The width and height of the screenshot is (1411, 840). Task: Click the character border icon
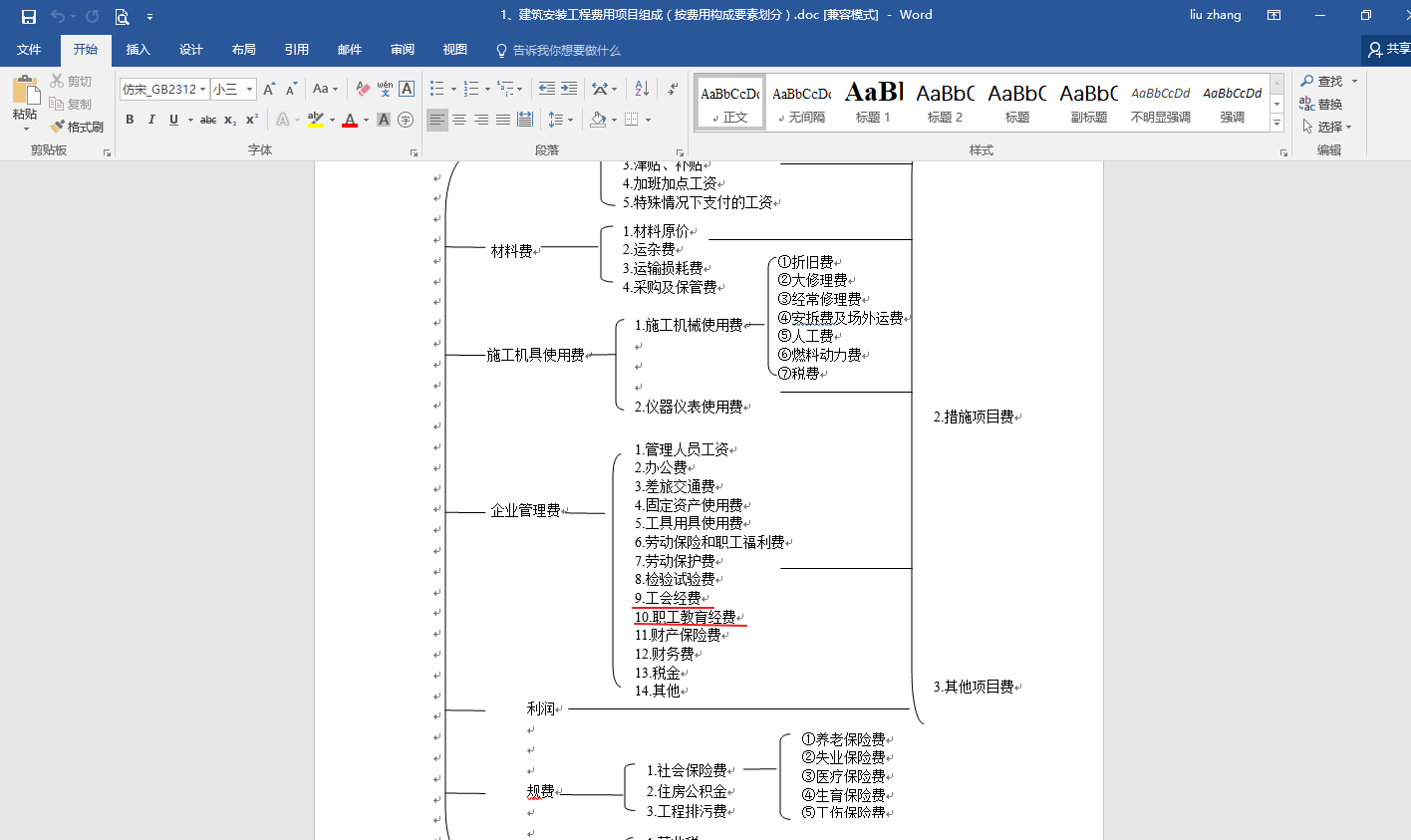coord(407,89)
